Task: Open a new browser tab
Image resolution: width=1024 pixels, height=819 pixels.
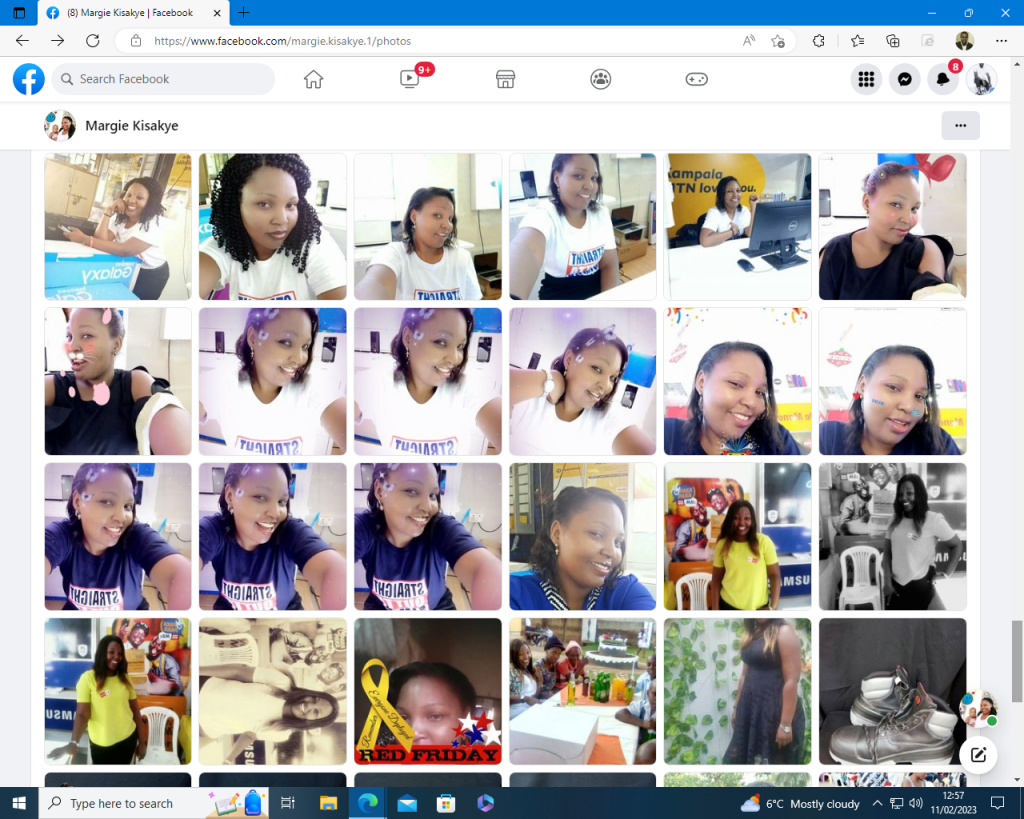Action: [244, 13]
